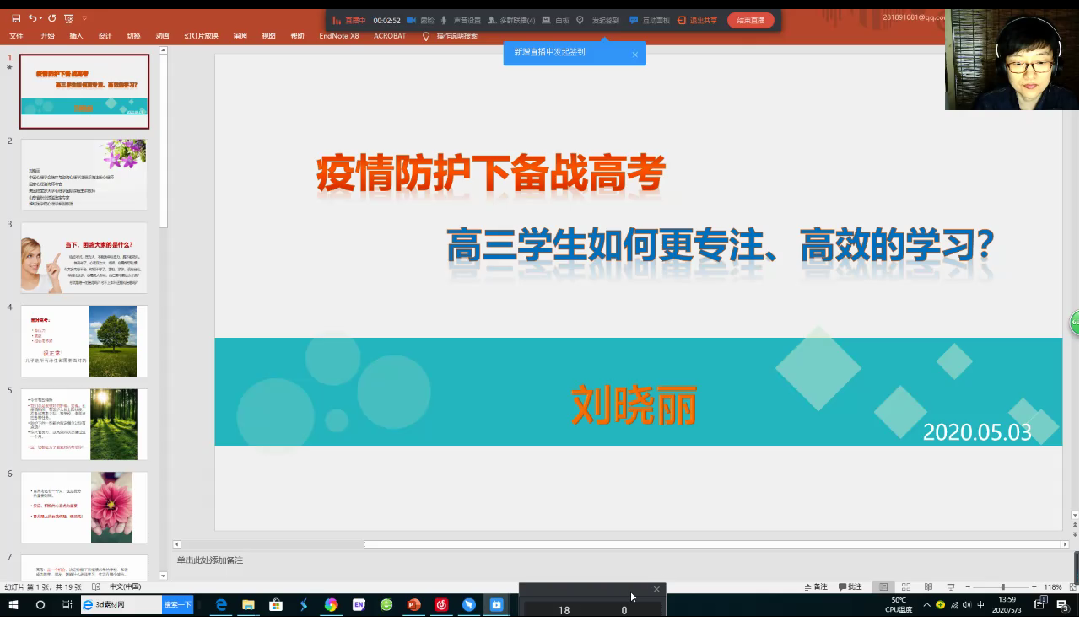The width and height of the screenshot is (1079, 617).
Task: Click the exit sharing button in live toolbar
Action: tap(697, 20)
